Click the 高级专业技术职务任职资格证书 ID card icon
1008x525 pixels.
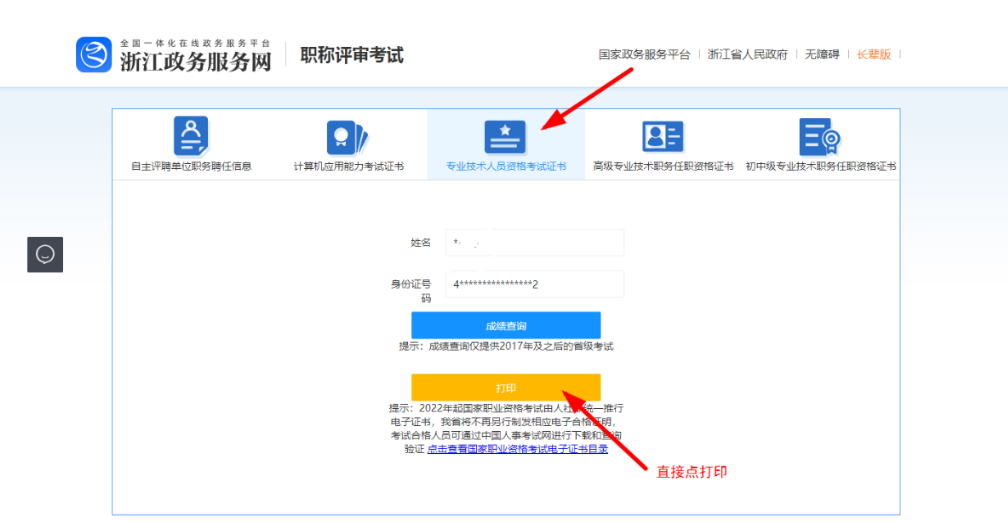(x=662, y=137)
